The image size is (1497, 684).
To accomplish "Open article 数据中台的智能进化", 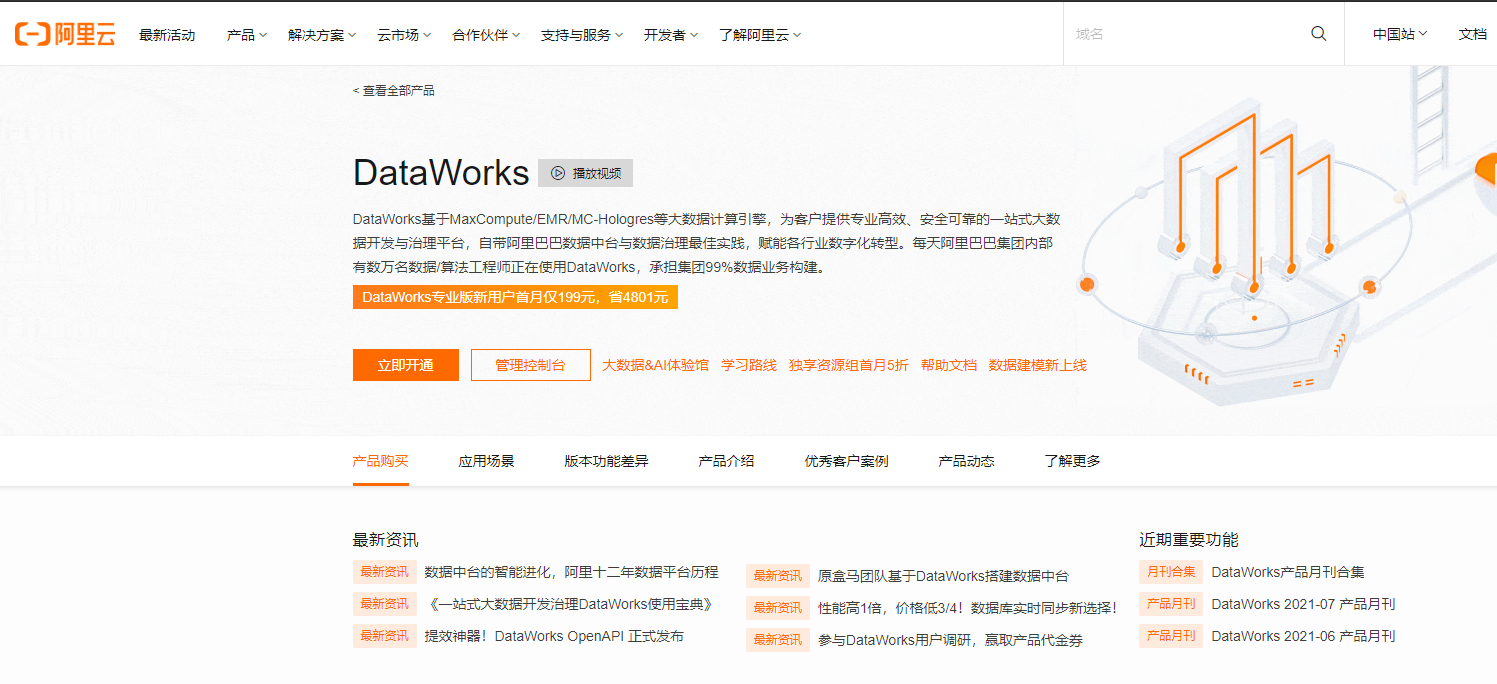I will click(572, 572).
